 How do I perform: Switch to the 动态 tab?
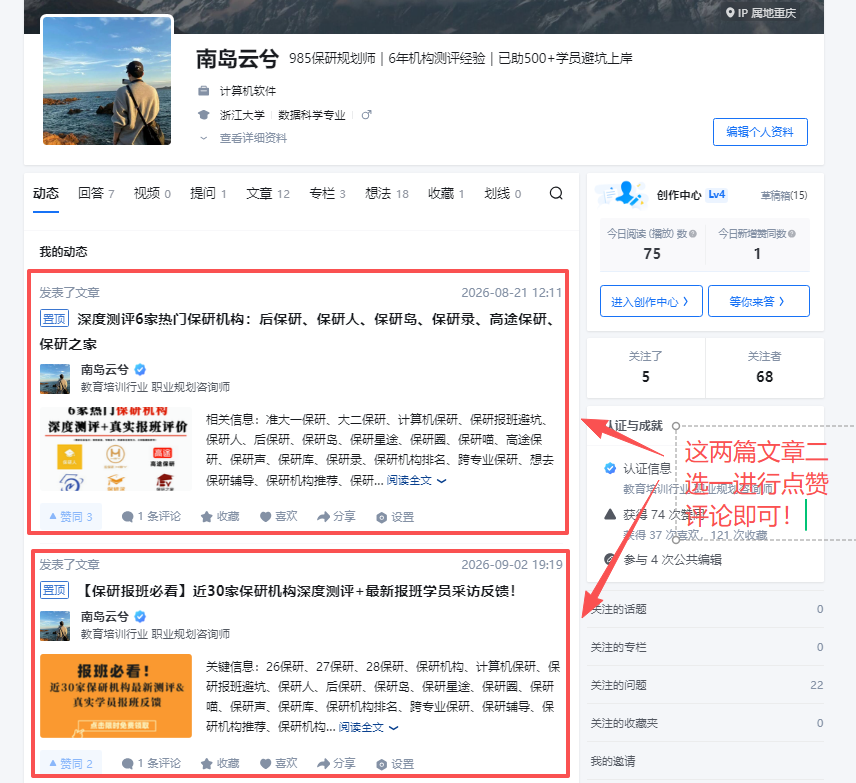(x=46, y=193)
